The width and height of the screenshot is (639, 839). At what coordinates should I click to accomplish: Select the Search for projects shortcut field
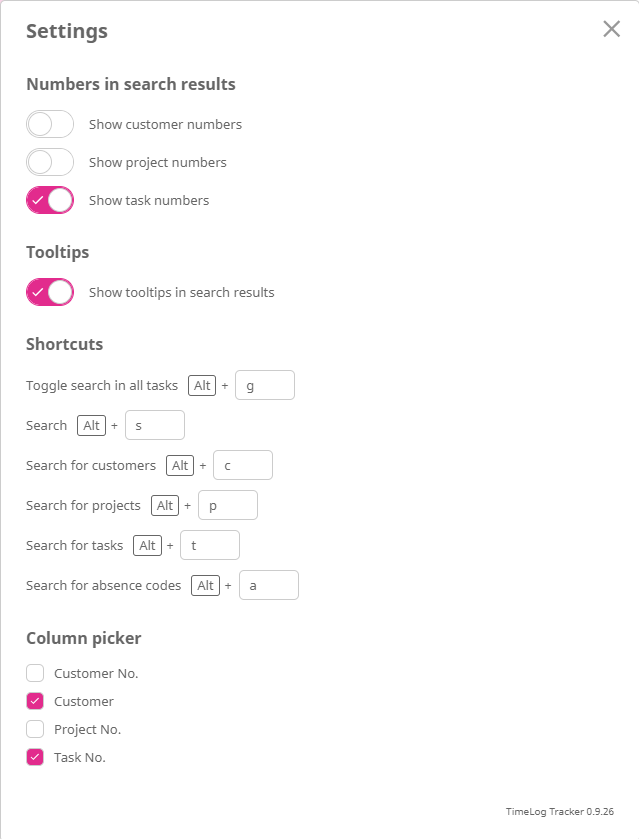[x=228, y=505]
